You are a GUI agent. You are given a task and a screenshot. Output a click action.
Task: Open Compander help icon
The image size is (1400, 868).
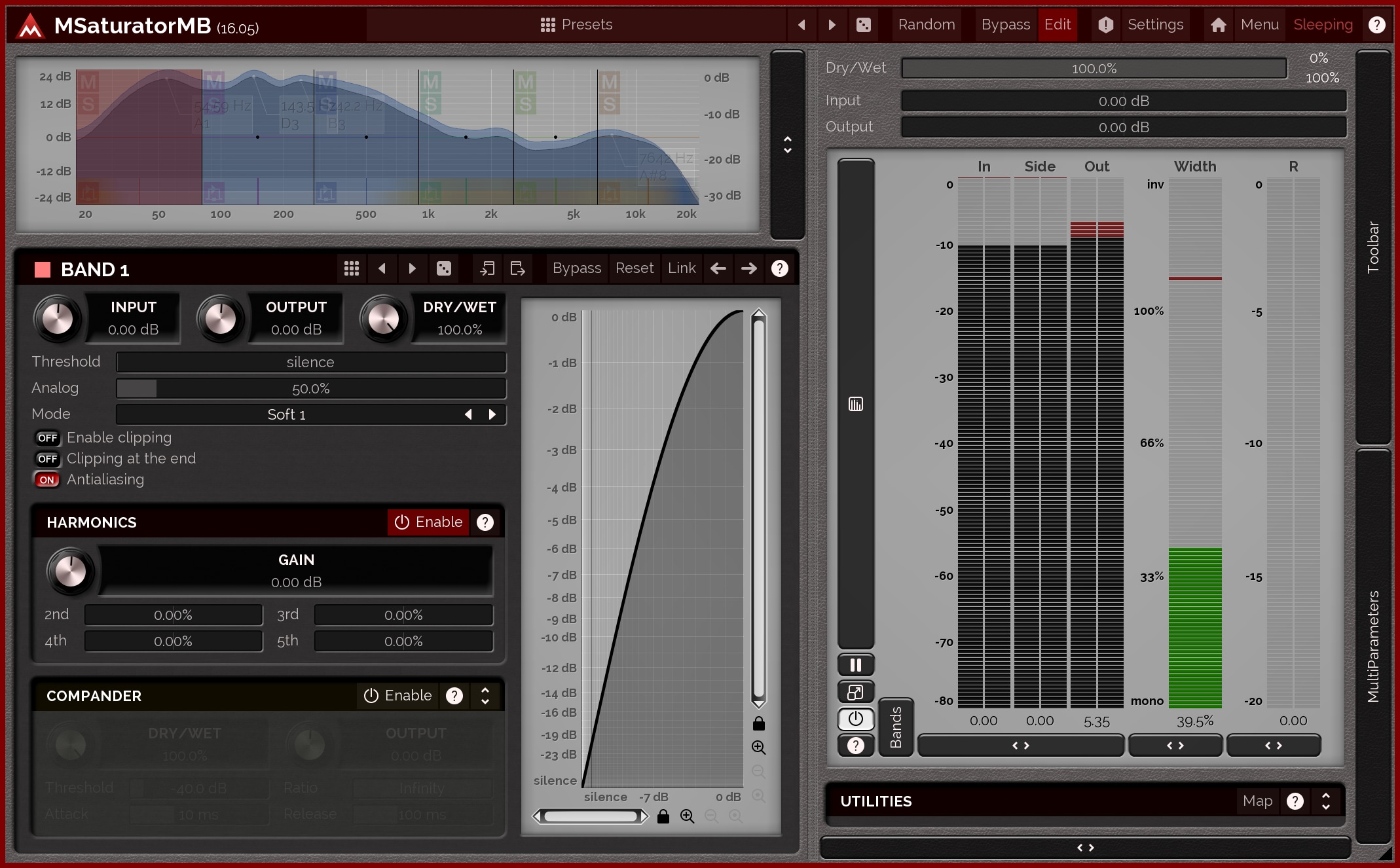pos(454,696)
